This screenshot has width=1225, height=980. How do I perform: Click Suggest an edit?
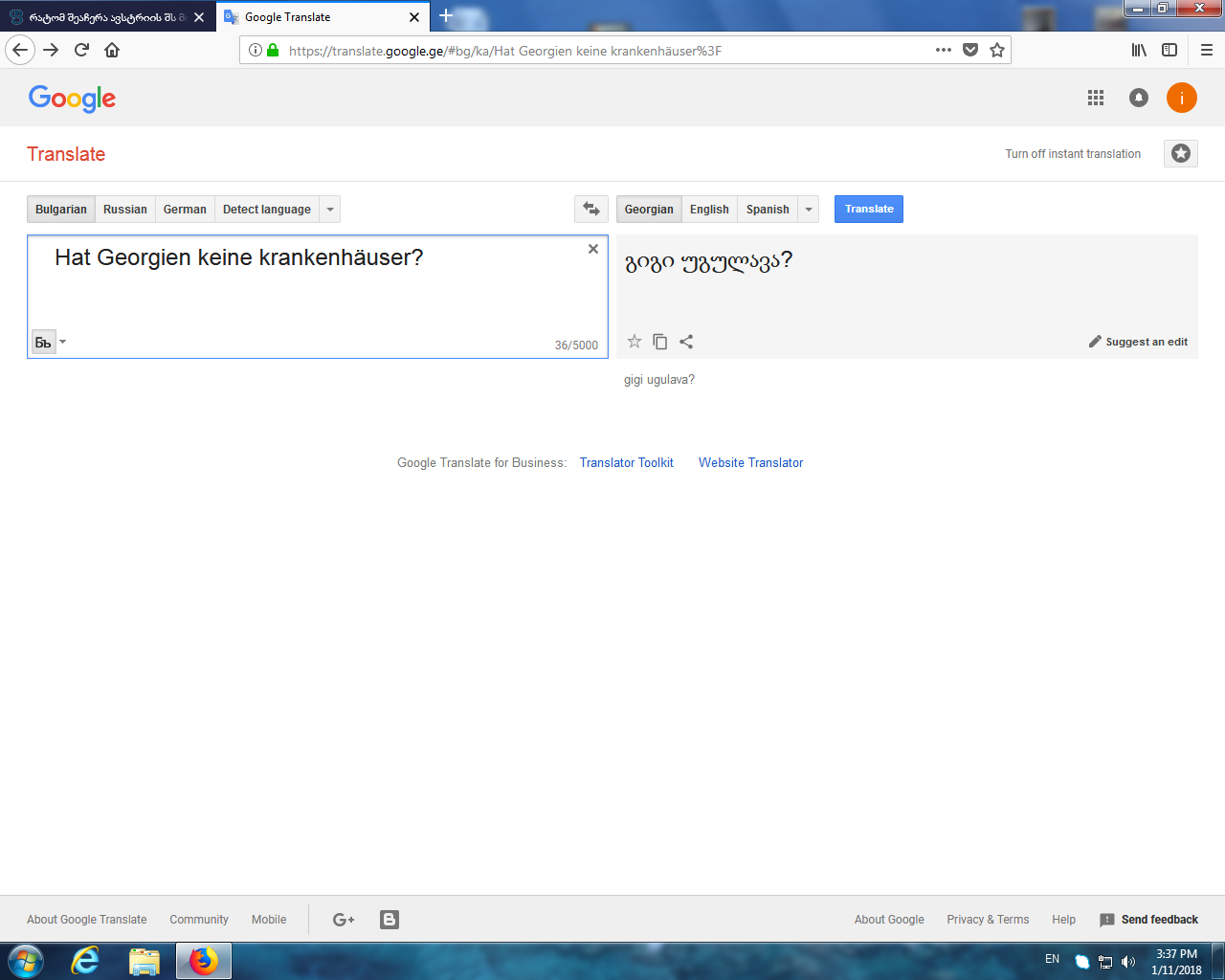[x=1138, y=342]
